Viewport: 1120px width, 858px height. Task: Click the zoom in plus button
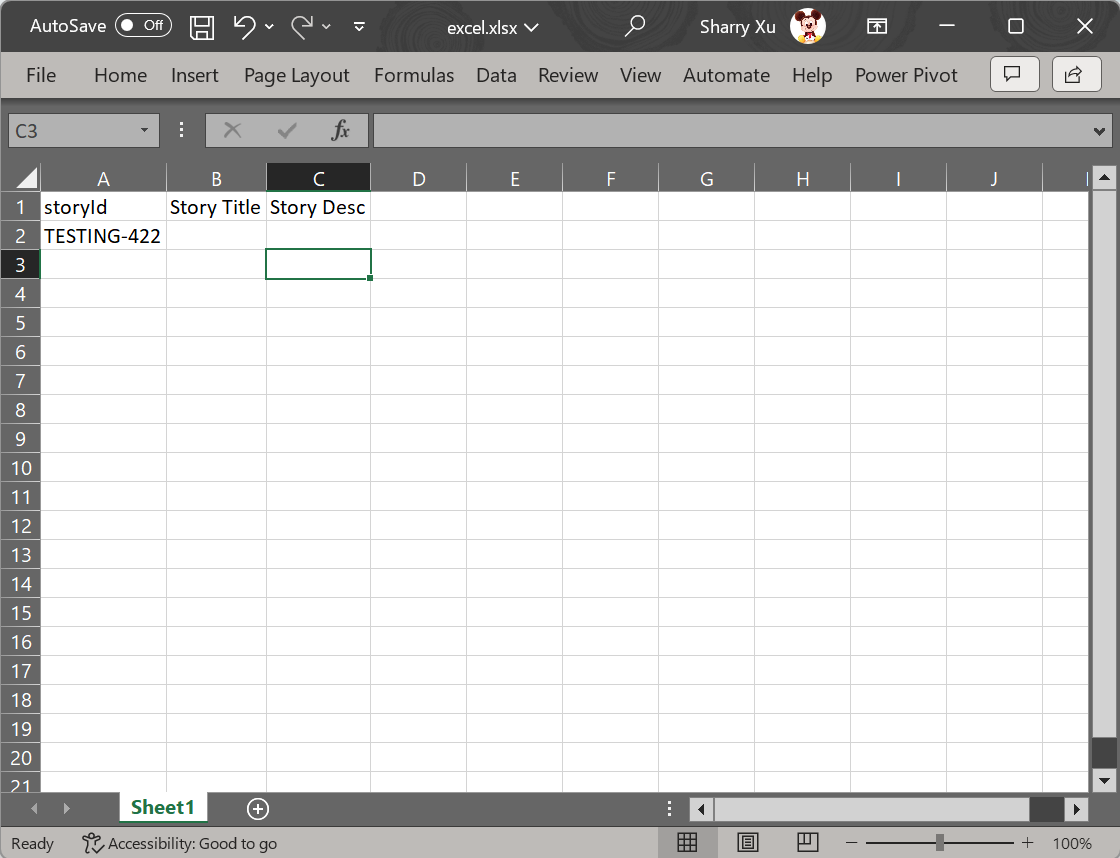pyautogui.click(x=1027, y=843)
